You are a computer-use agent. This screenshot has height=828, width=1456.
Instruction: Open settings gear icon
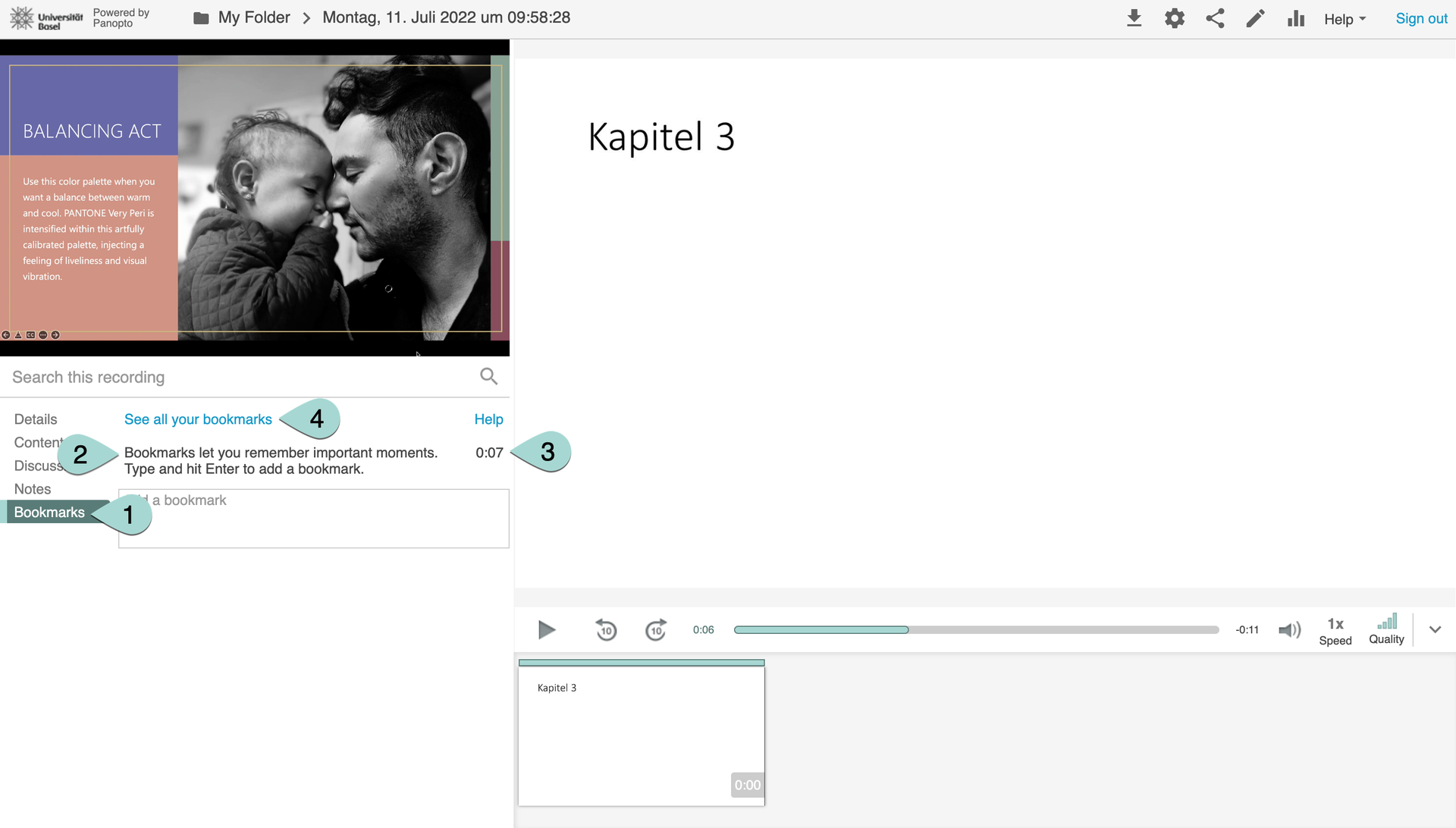point(1174,18)
